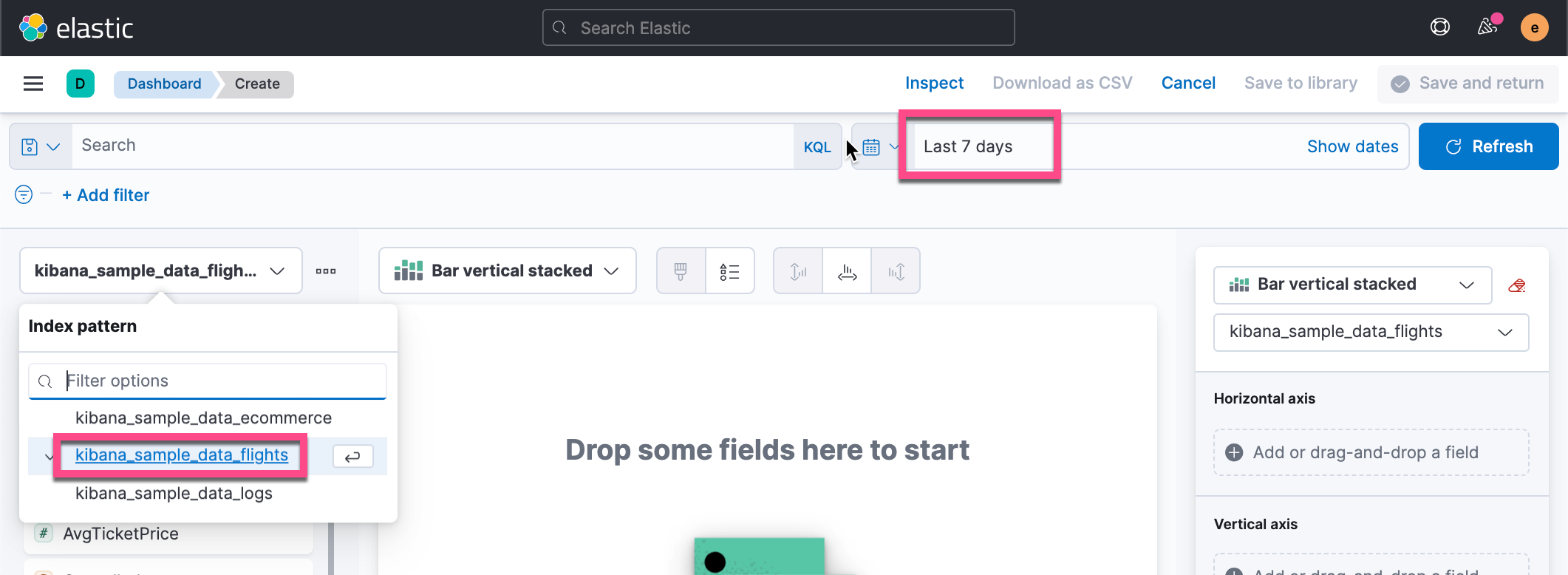
Task: Click Cancel in top menu
Action: pyautogui.click(x=1188, y=83)
